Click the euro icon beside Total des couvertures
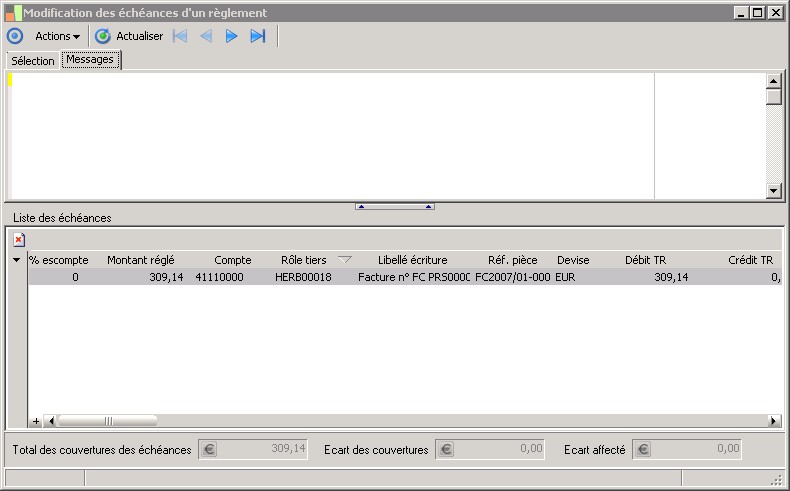This screenshot has height=491, width=790. [209, 450]
